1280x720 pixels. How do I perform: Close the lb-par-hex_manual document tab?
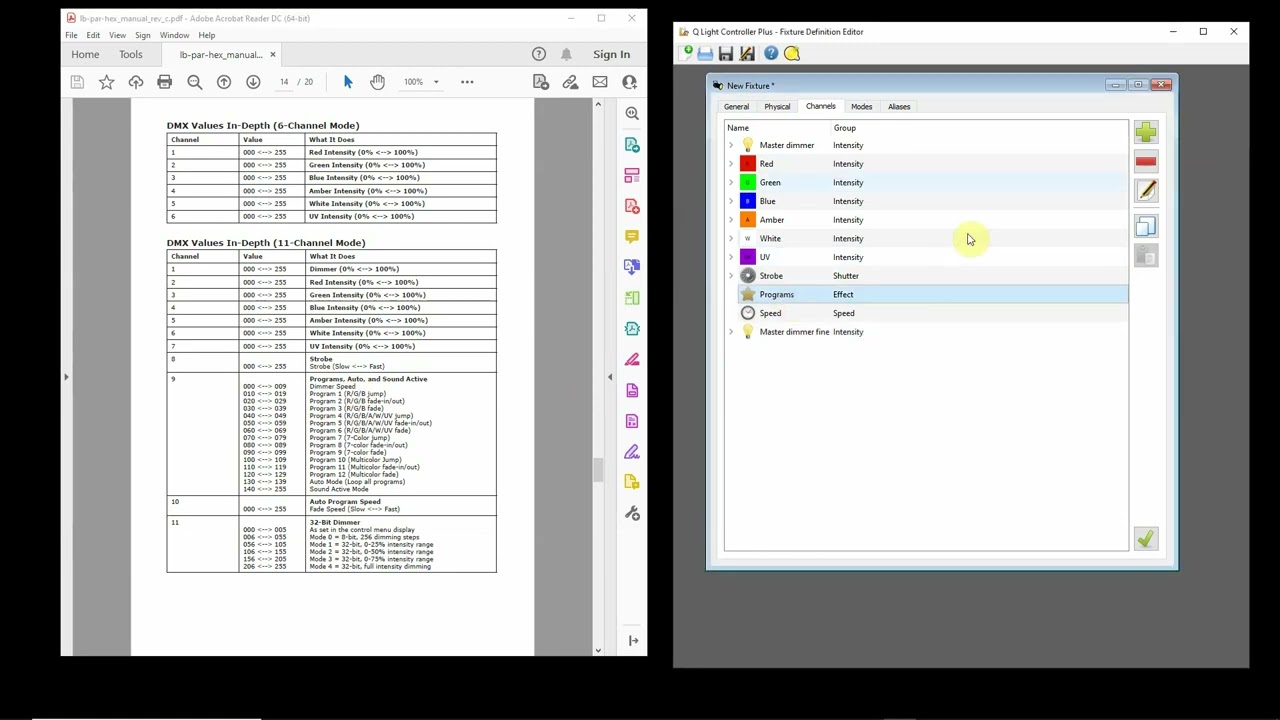click(273, 54)
